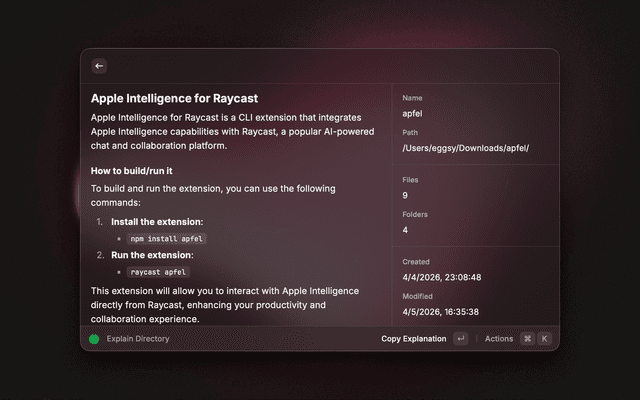Click the code snippet raycast apfel
Viewport: 640px width, 400px height.
pos(158,272)
